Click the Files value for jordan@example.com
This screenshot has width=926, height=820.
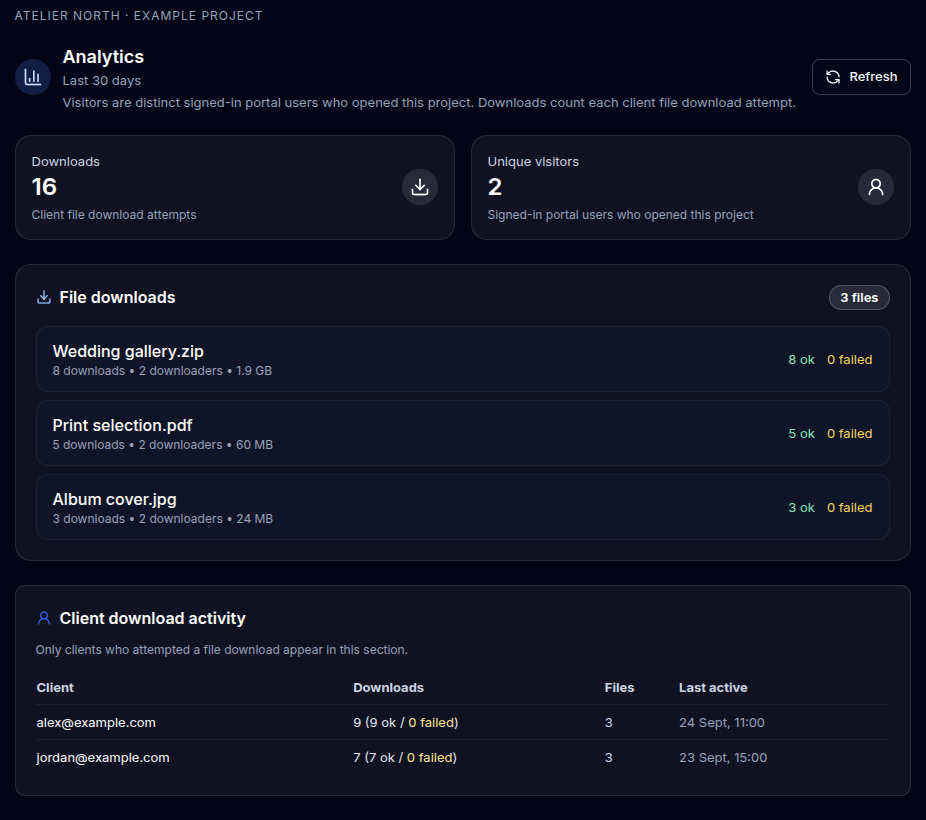(x=608, y=757)
